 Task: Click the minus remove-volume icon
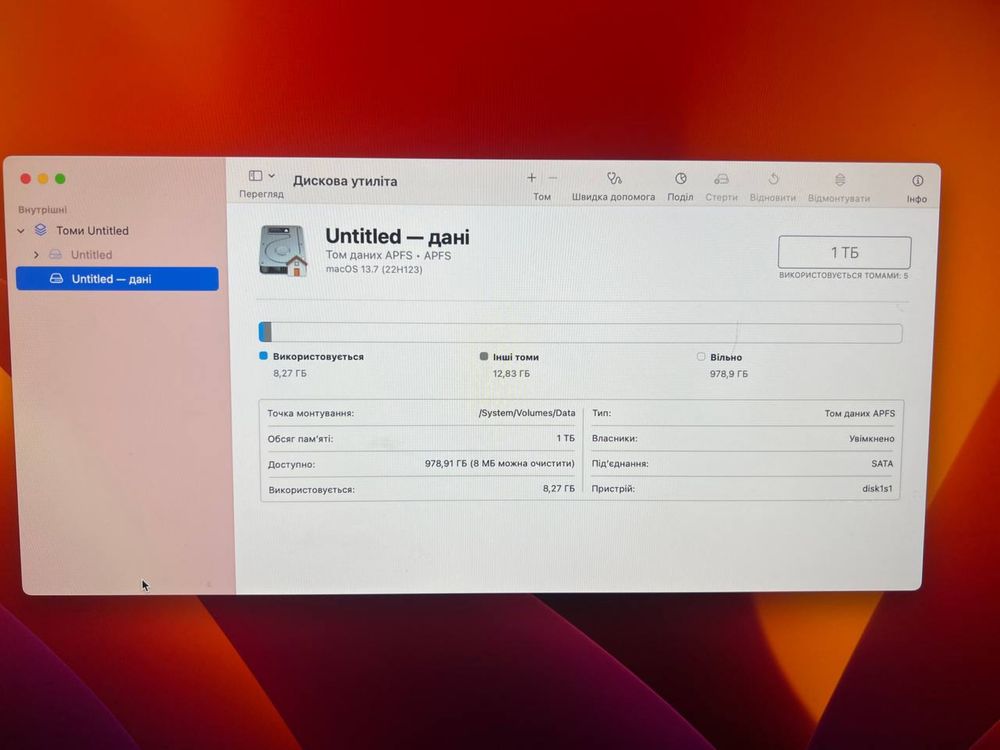pyautogui.click(x=553, y=178)
